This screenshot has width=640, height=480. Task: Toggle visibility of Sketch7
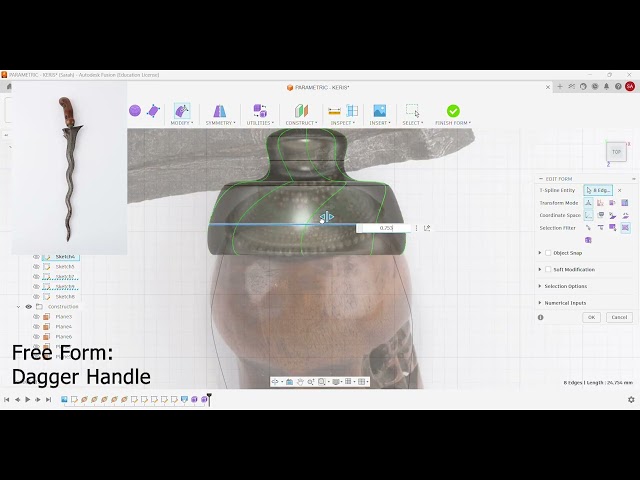[x=36, y=277]
